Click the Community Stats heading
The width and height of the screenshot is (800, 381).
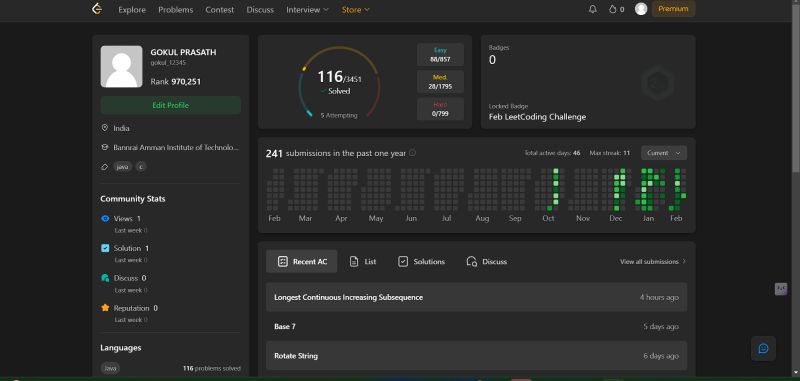click(133, 198)
